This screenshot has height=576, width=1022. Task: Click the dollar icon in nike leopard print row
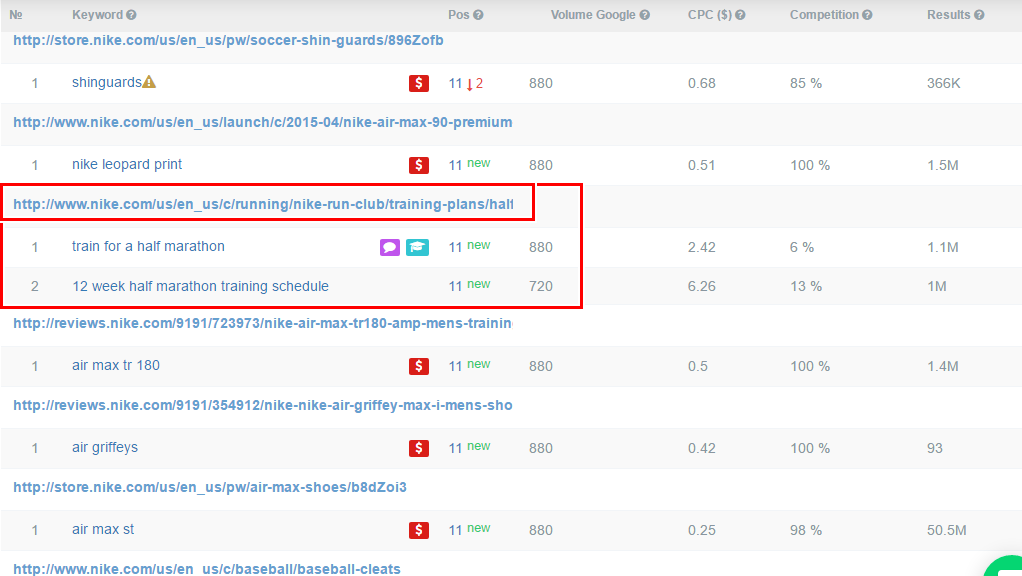(x=418, y=166)
